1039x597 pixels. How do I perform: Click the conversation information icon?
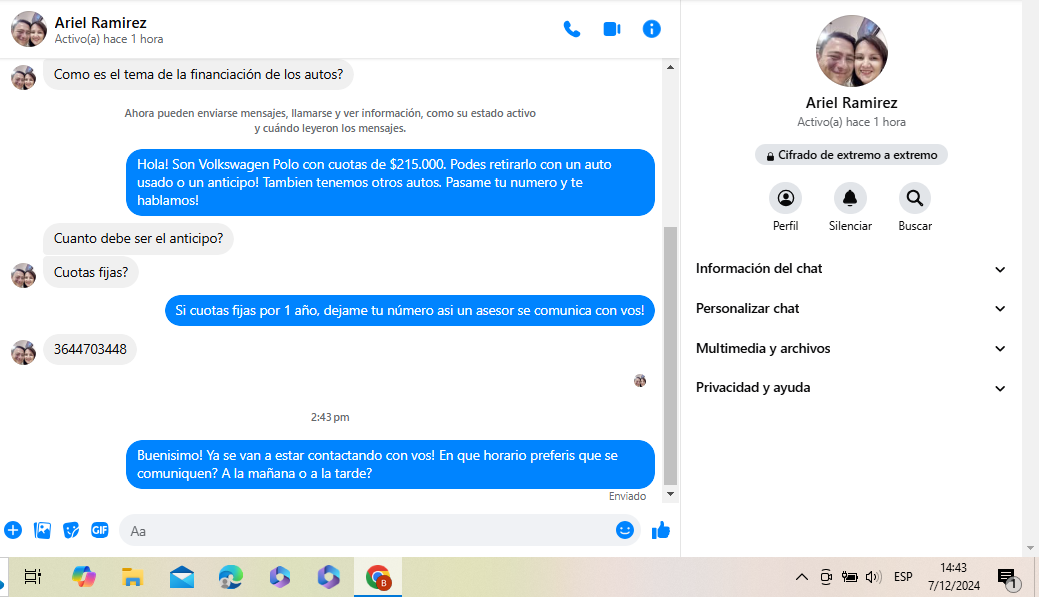[x=652, y=29]
